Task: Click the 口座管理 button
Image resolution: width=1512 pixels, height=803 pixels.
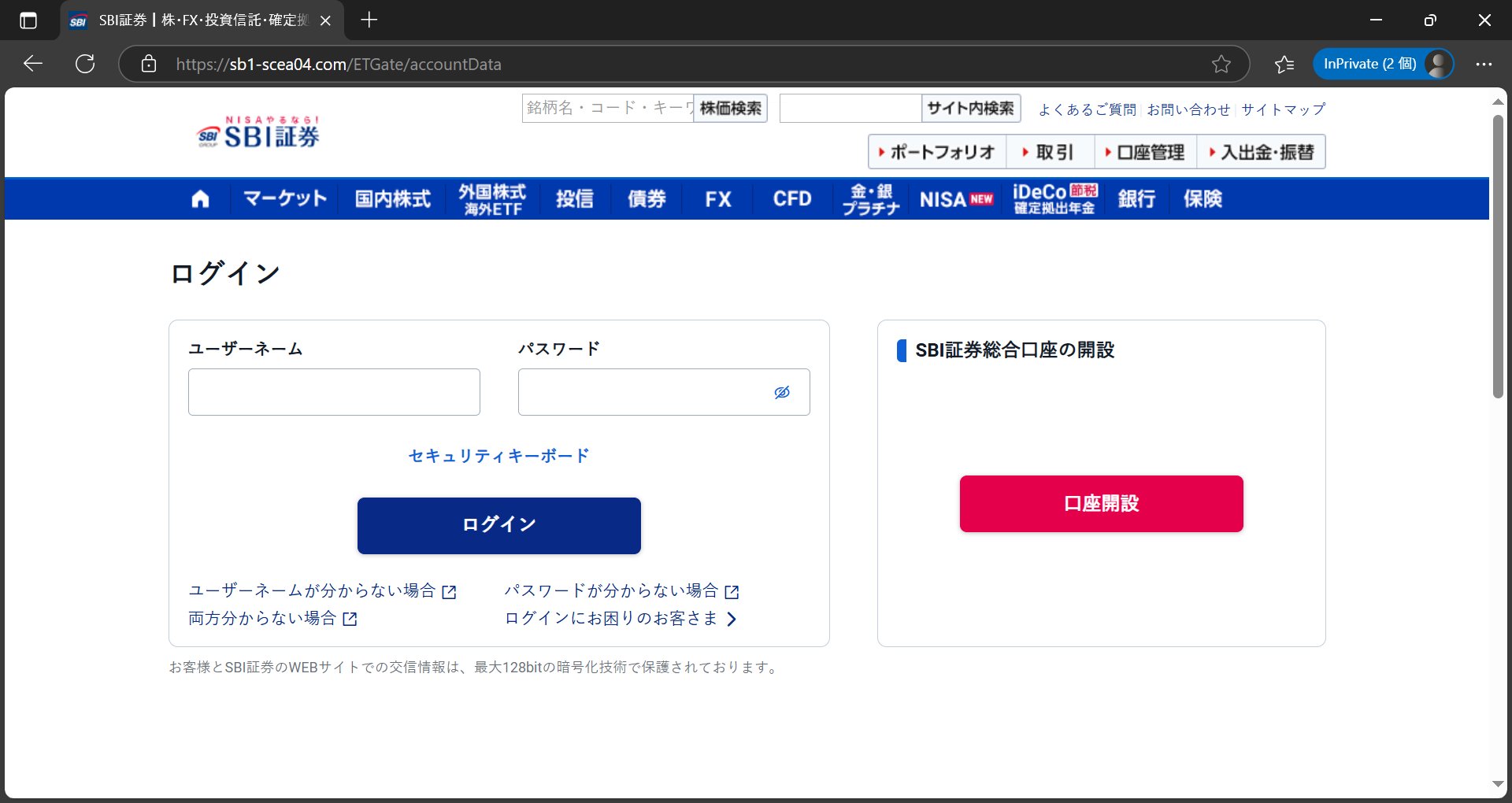Action: pos(1146,152)
